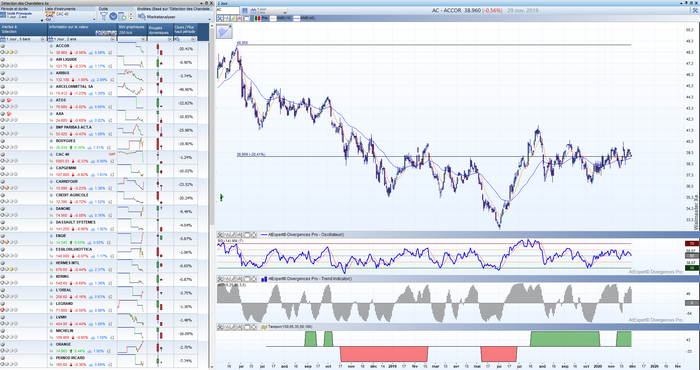Clear the Mini graphiques column filter

[x=143, y=39]
